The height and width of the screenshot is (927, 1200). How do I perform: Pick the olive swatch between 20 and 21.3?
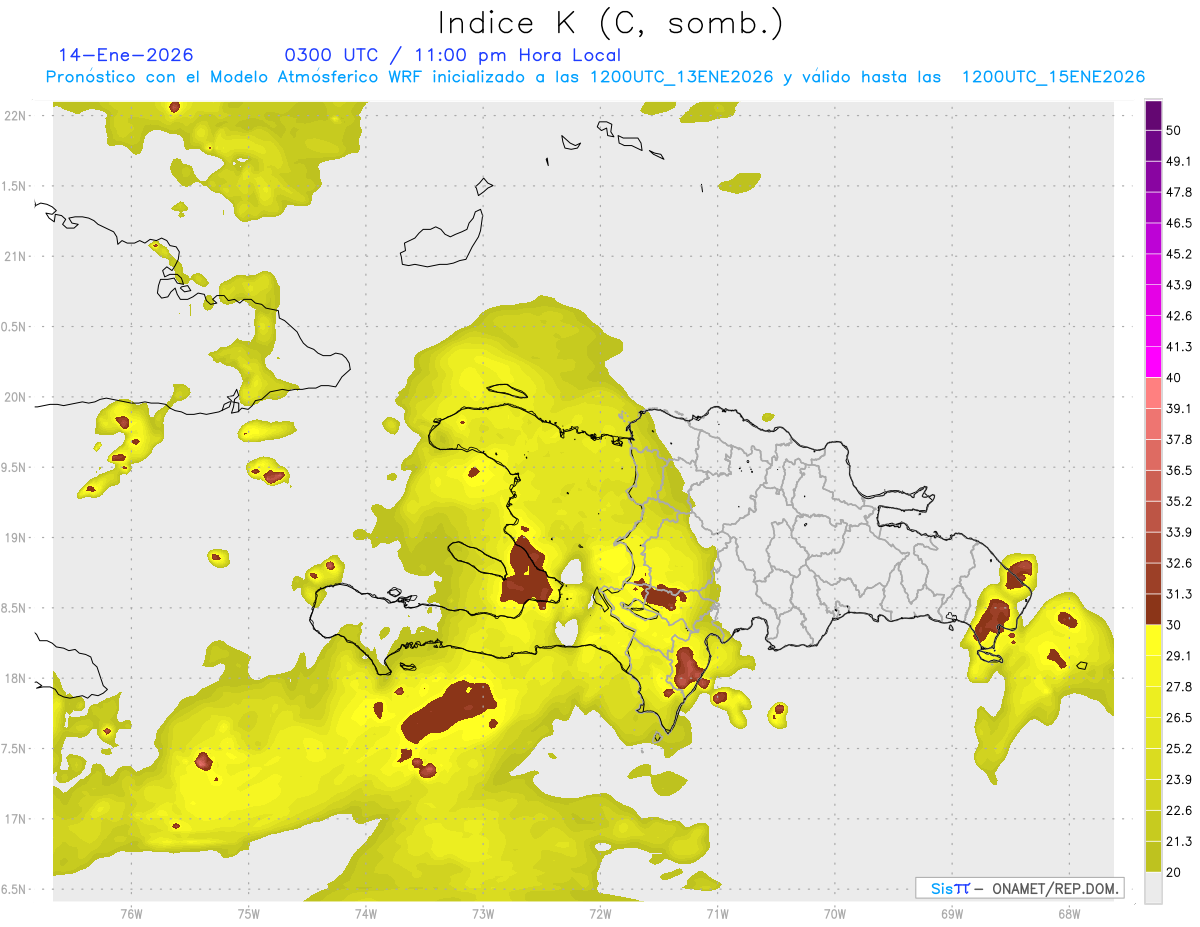click(1153, 857)
